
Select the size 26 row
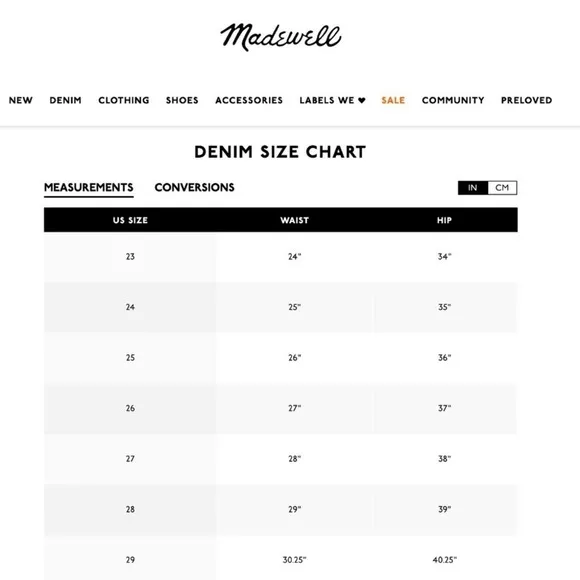click(280, 408)
